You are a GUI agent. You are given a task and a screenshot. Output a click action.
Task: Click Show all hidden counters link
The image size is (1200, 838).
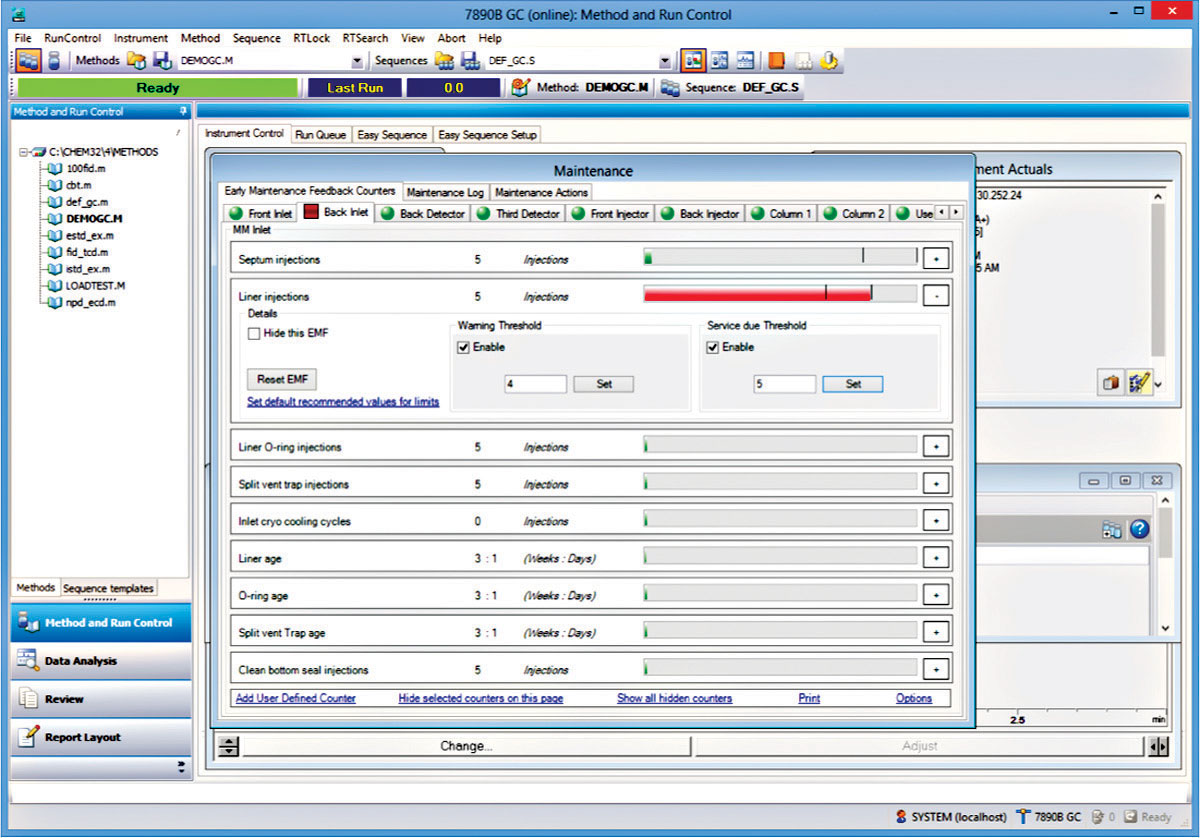coord(674,698)
